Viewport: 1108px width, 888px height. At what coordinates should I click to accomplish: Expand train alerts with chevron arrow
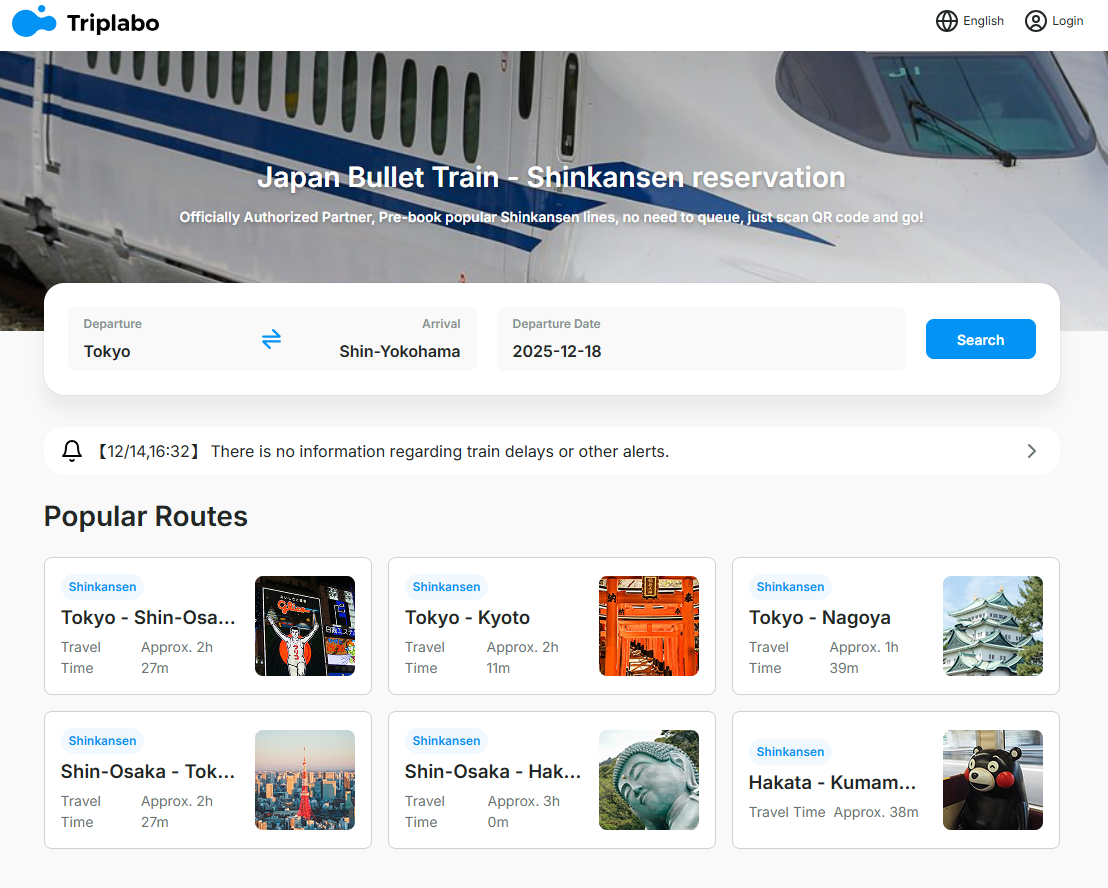[1032, 451]
